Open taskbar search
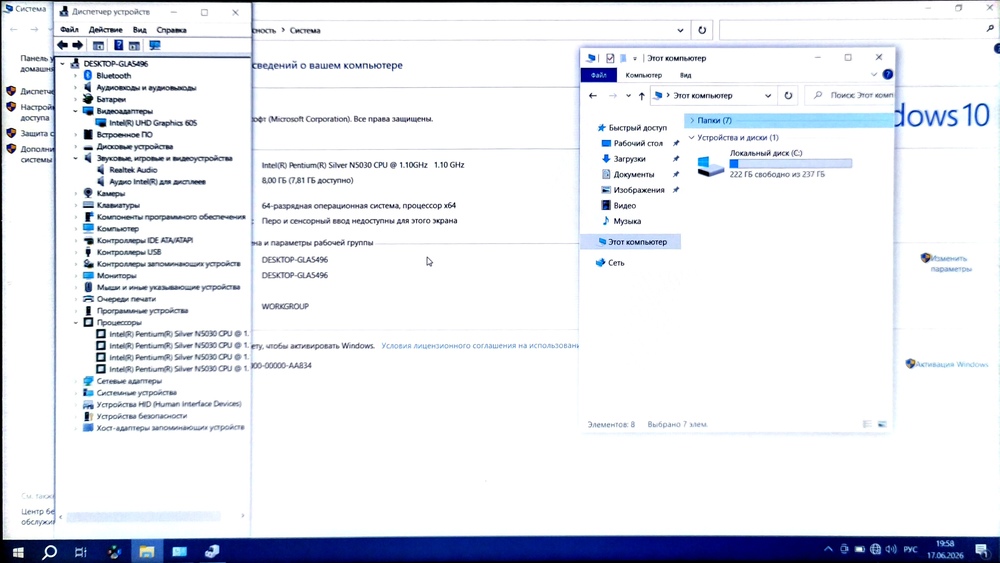The image size is (1000, 563). [49, 552]
